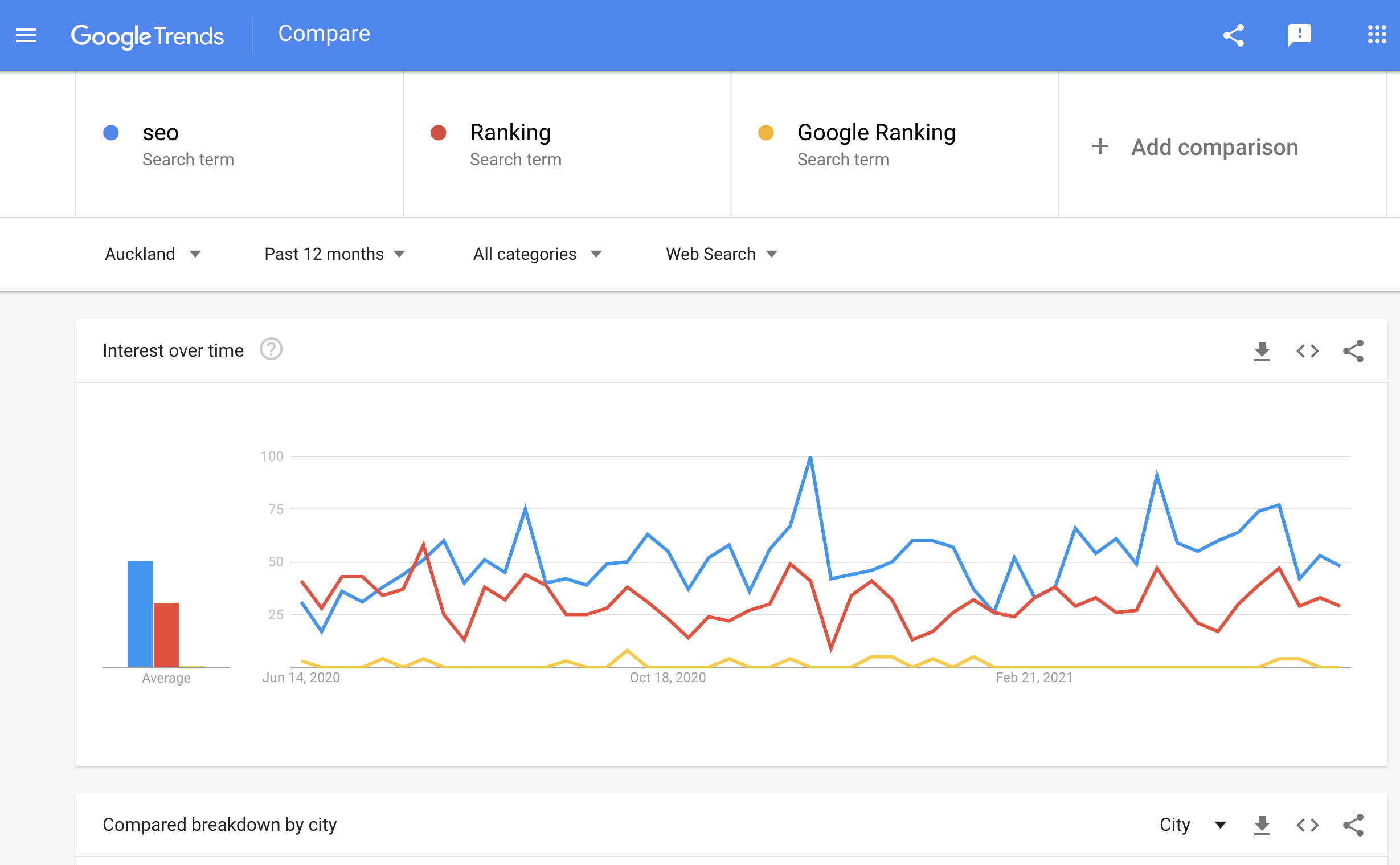Send feedback using the feedback icon
Screen dimensions: 1400x865
pyautogui.click(x=1300, y=35)
